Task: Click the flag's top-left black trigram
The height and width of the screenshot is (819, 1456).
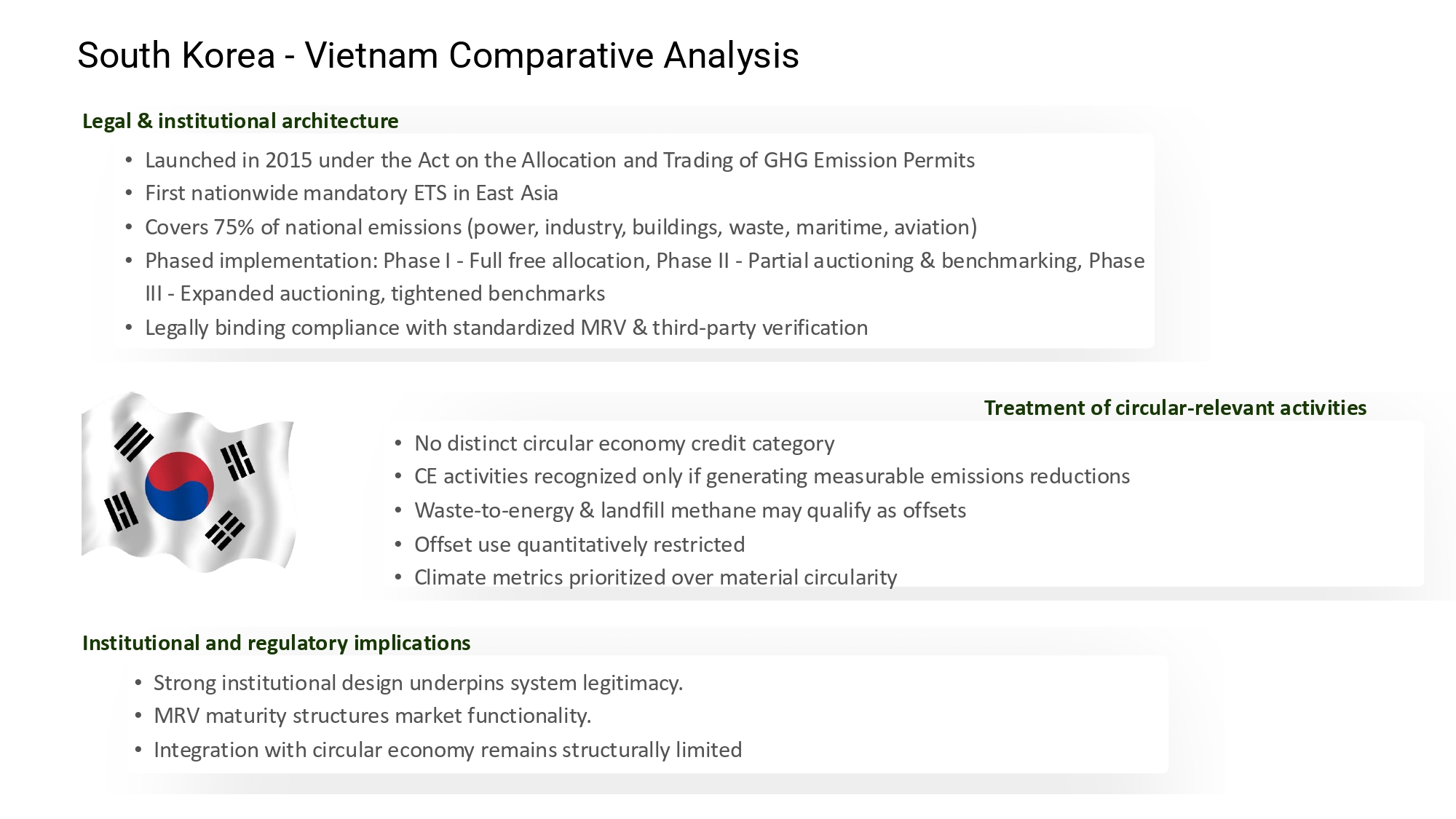Action: pyautogui.click(x=133, y=441)
